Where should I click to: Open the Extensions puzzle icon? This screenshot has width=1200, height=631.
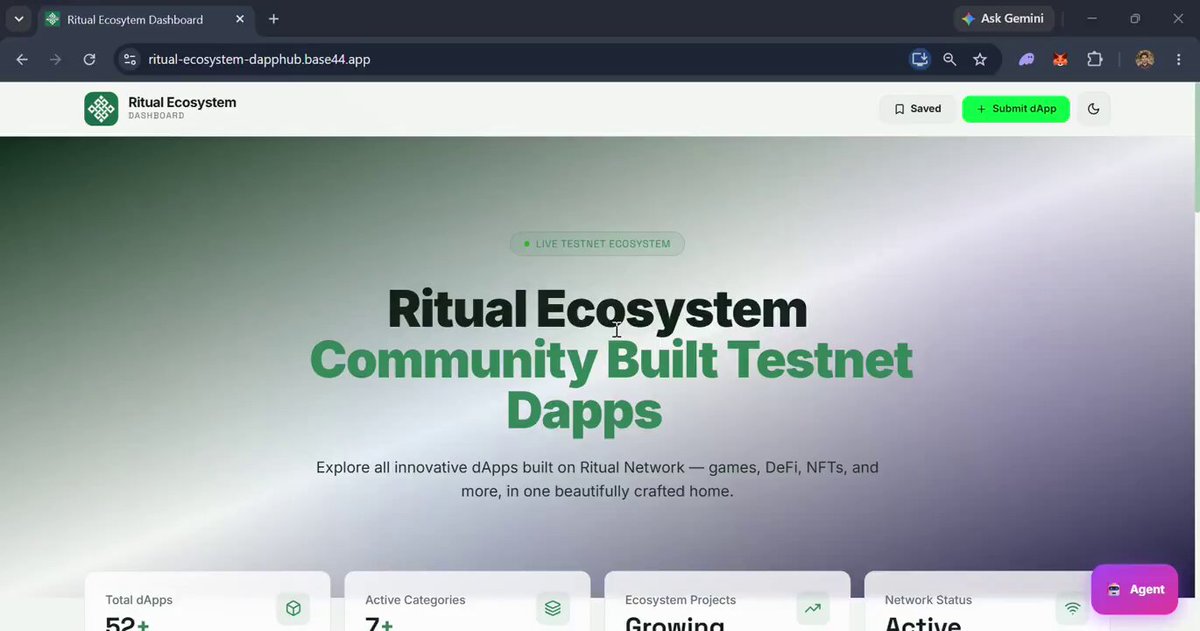click(x=1094, y=59)
